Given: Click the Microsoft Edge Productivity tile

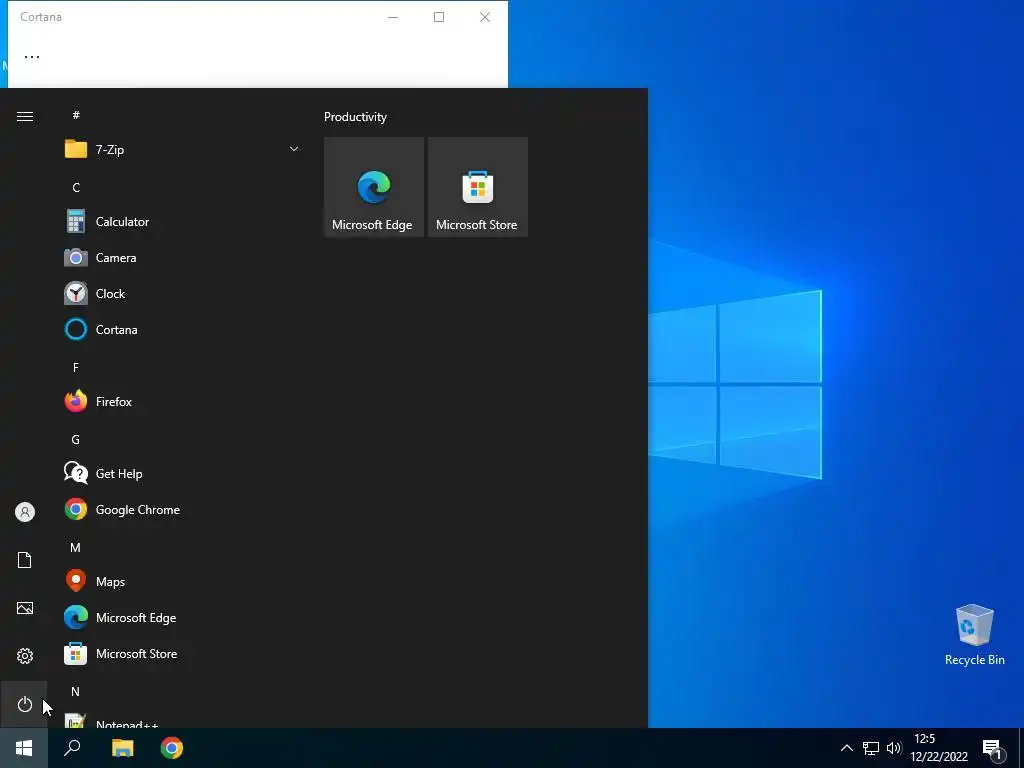Looking at the screenshot, I should (374, 187).
